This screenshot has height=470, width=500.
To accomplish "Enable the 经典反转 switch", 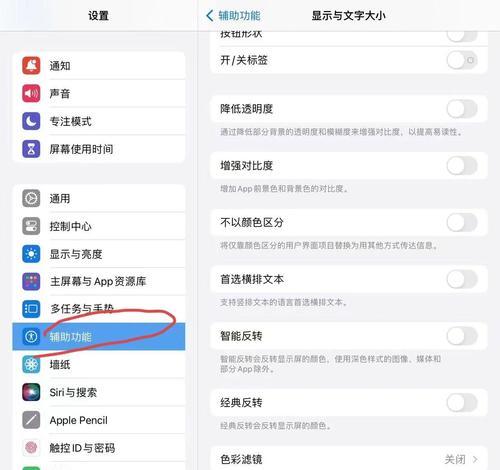I will pos(462,402).
